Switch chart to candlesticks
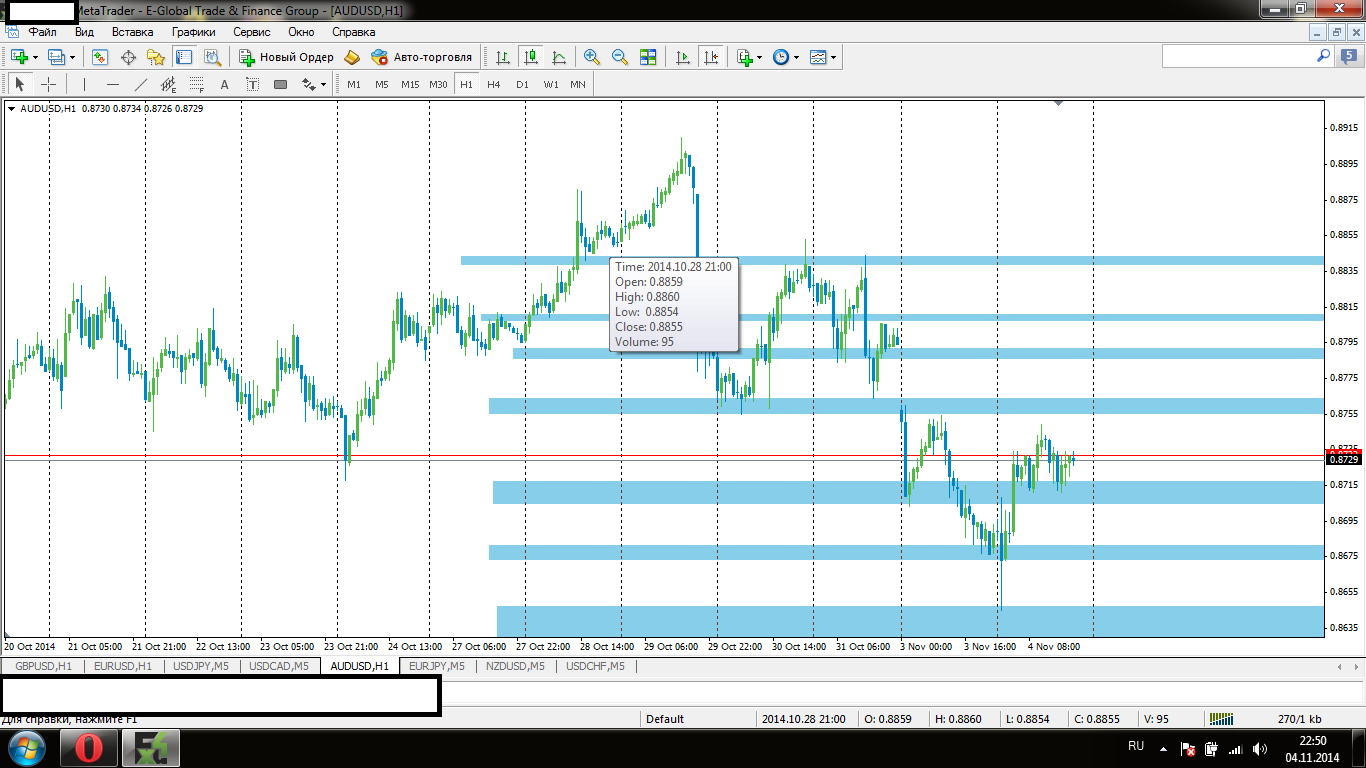The image size is (1366, 768). point(531,57)
